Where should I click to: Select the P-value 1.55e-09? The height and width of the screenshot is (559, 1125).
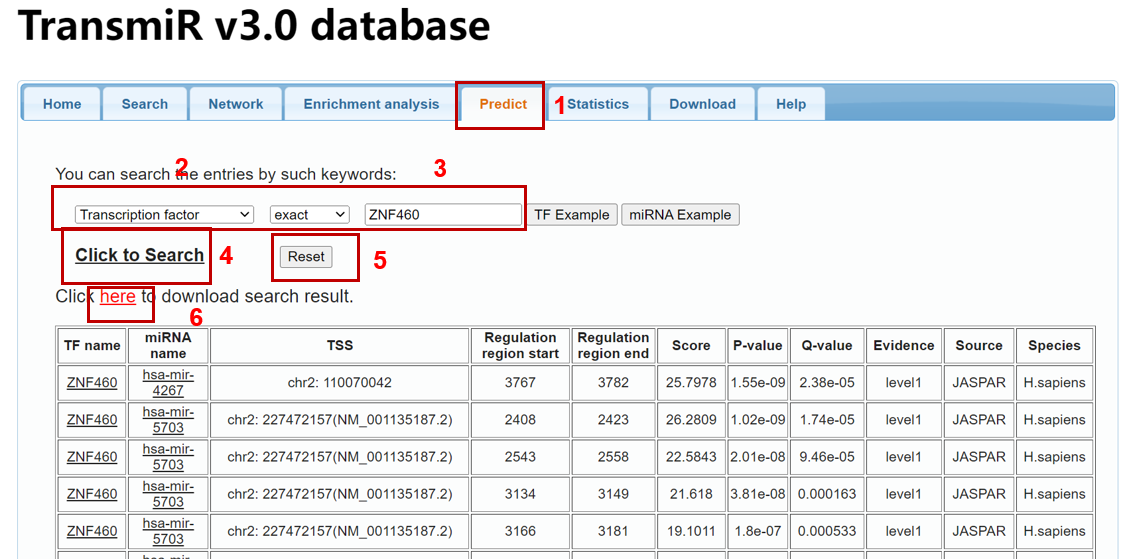757,382
